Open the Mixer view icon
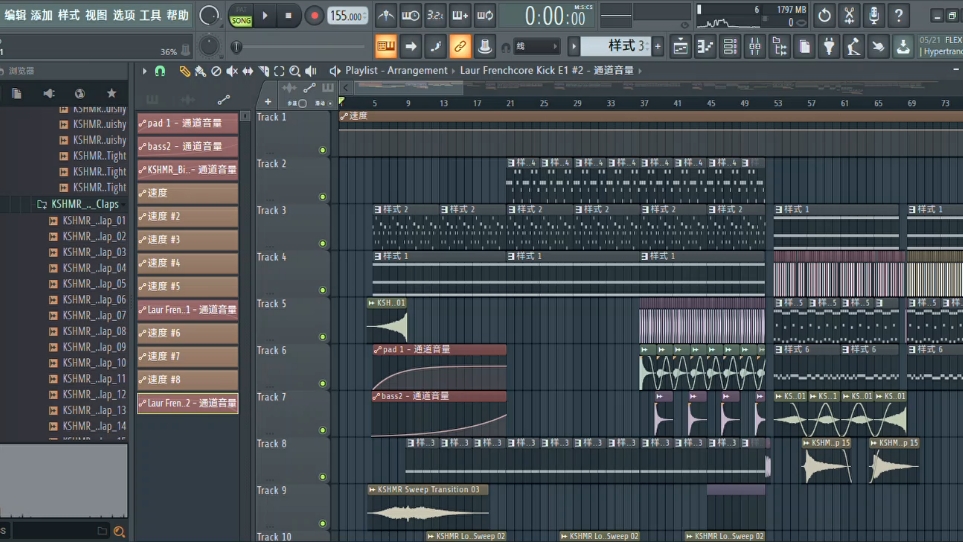 (755, 47)
